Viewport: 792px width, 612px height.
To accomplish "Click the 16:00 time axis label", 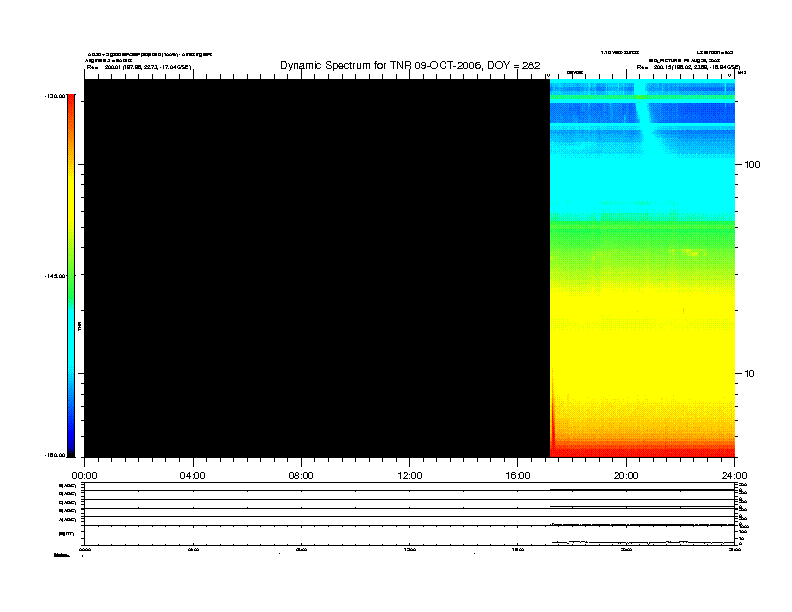I will 518,476.
